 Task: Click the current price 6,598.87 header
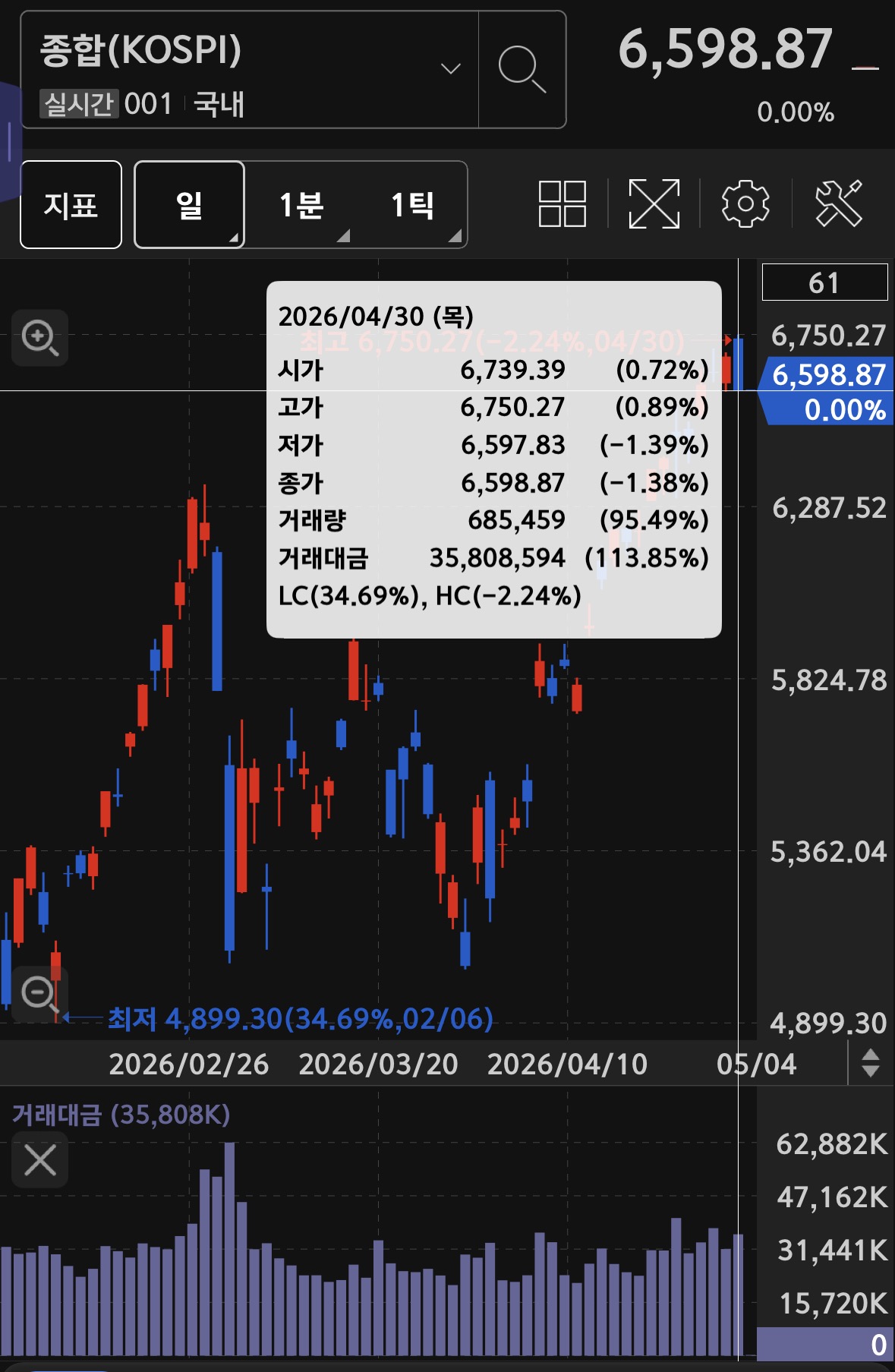pyautogui.click(x=726, y=49)
